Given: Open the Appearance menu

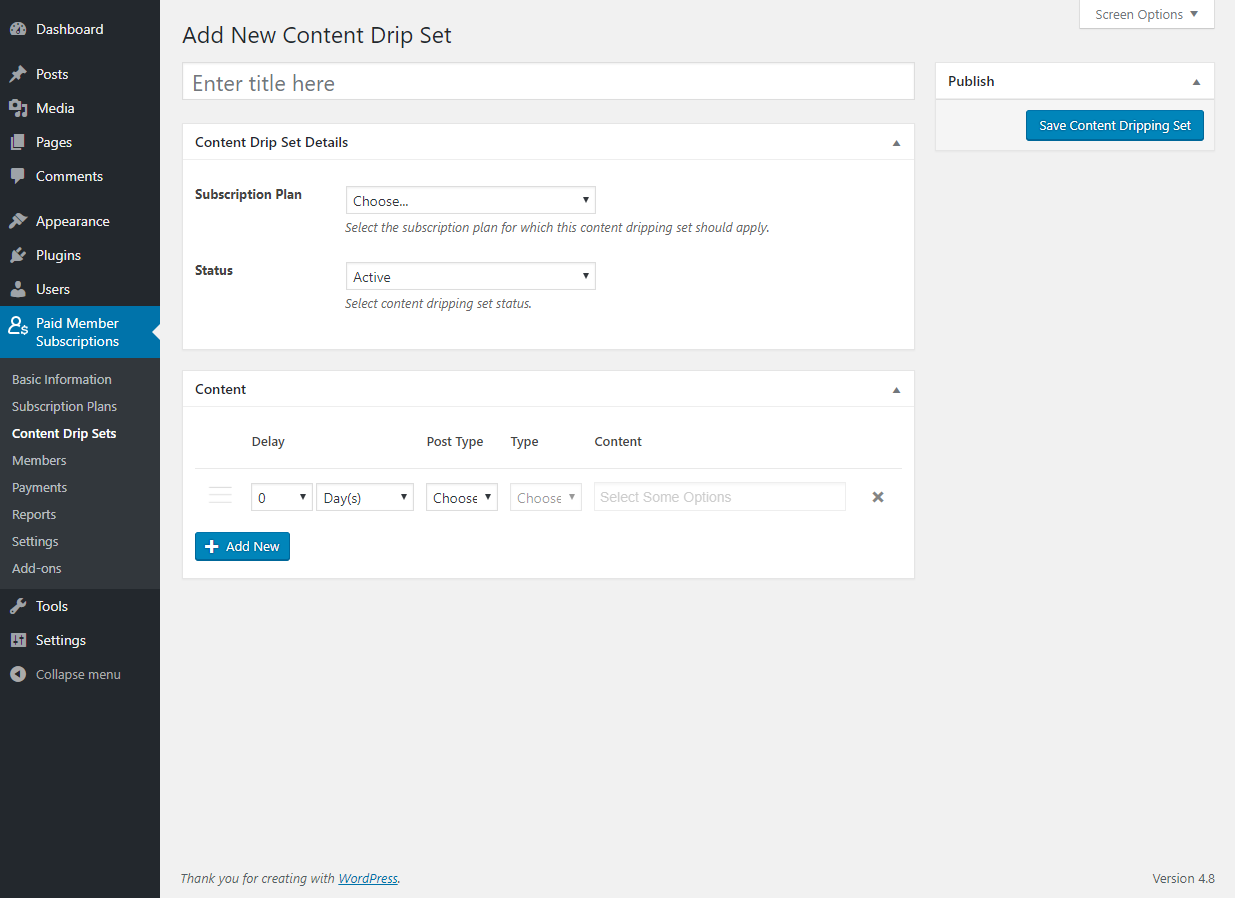Looking at the screenshot, I should click(x=80, y=221).
